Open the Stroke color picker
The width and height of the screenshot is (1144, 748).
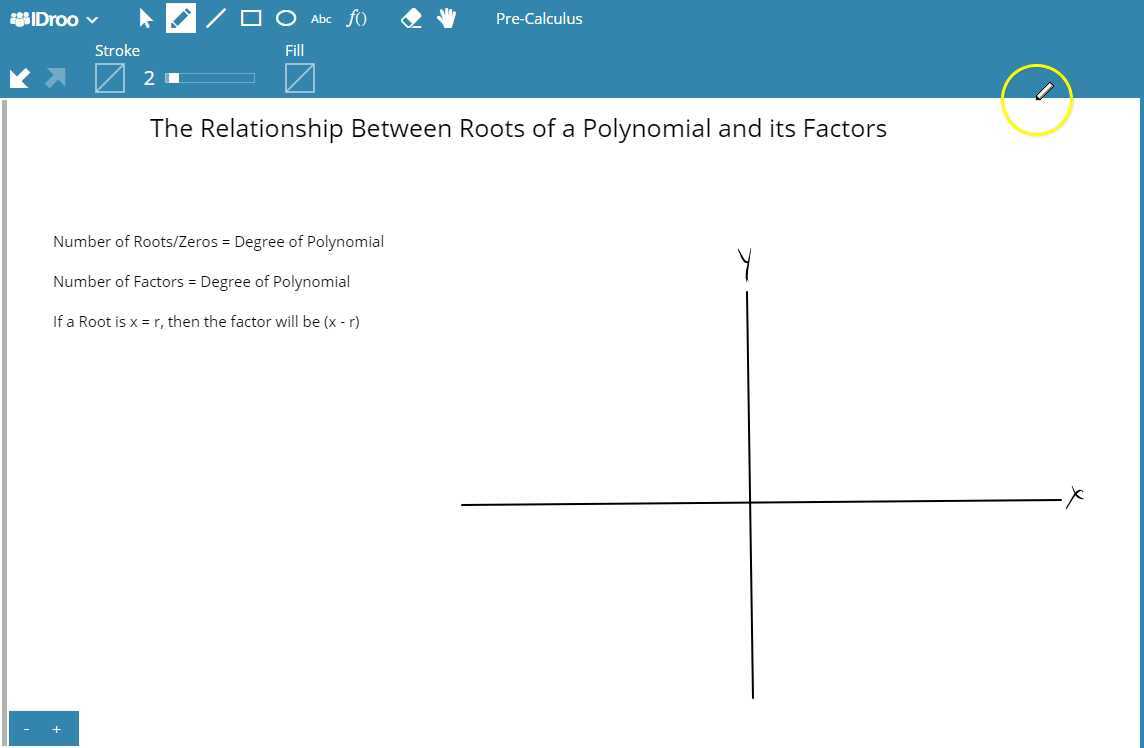[110, 77]
